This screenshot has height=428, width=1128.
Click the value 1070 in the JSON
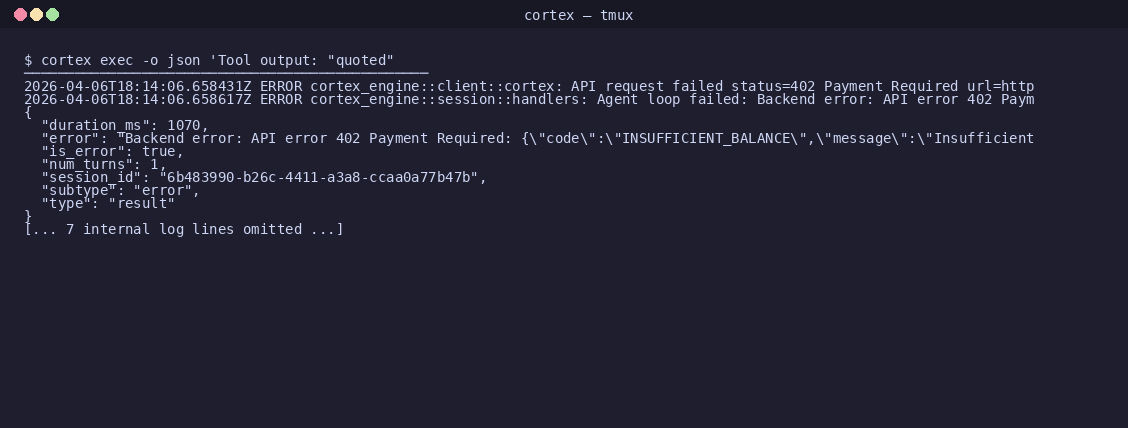(183, 125)
